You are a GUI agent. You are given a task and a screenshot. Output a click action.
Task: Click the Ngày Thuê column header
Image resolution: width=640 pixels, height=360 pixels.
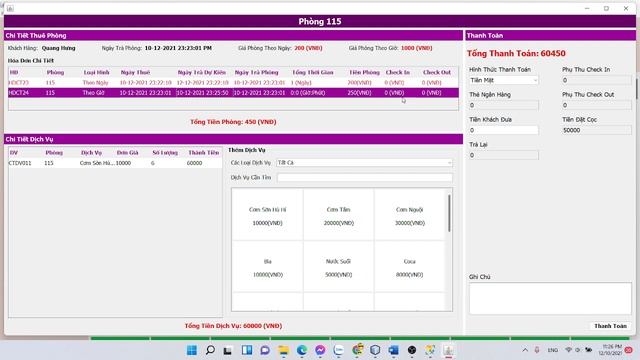(136, 72)
